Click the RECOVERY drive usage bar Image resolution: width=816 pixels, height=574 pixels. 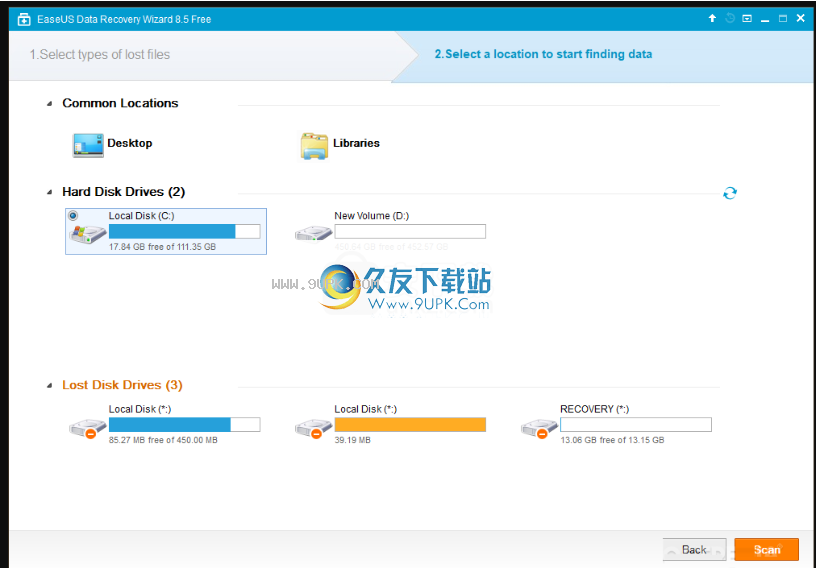click(636, 425)
